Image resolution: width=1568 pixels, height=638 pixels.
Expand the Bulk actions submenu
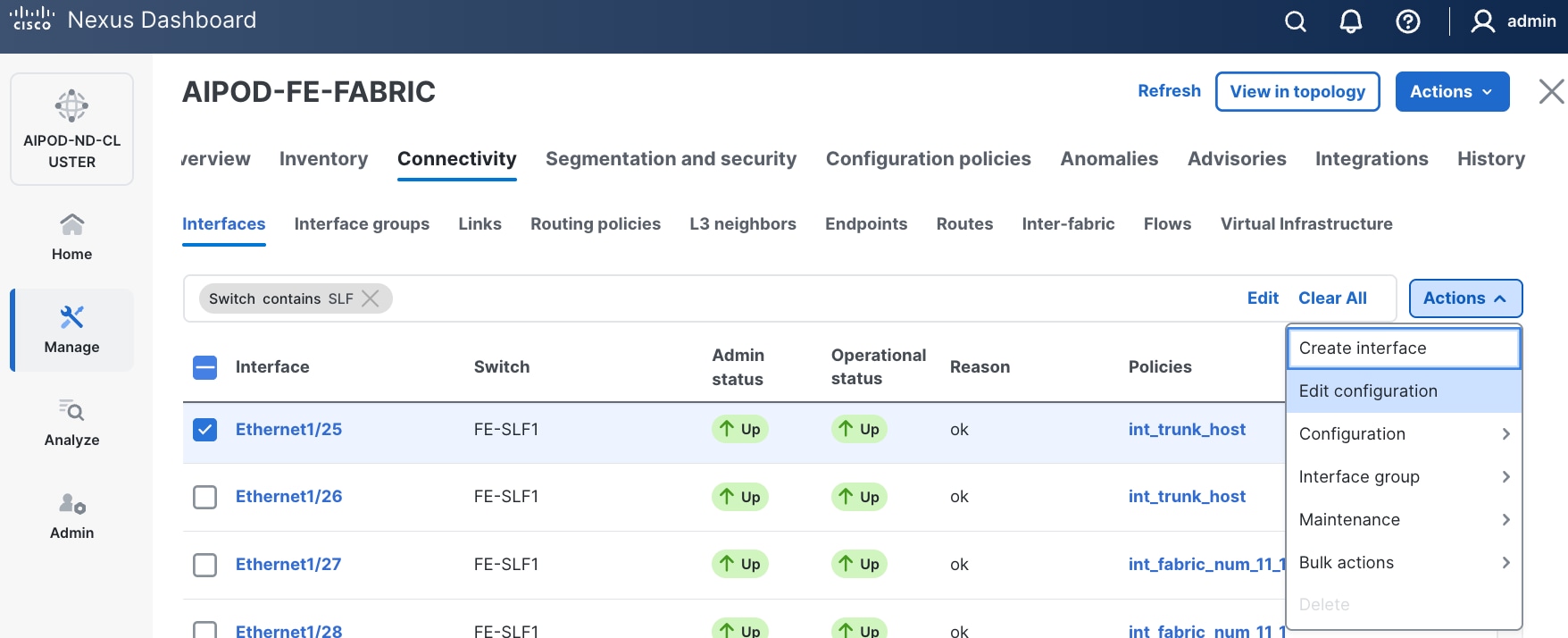point(1403,563)
